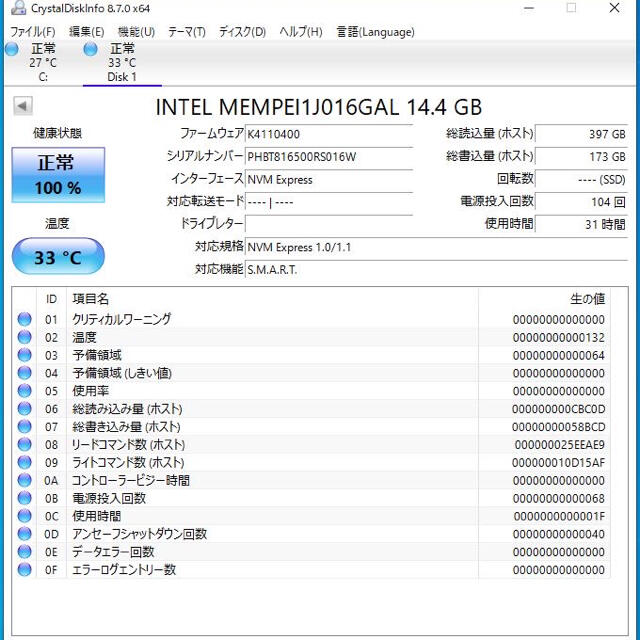640x640 pixels.
Task: Click raw value 0000000058BCD
Action: tap(559, 427)
